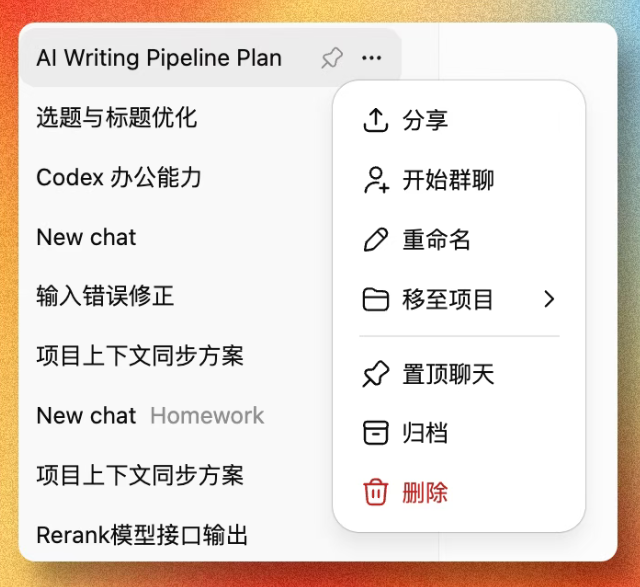Click the share upload icon
The width and height of the screenshot is (640, 587).
pos(376,120)
